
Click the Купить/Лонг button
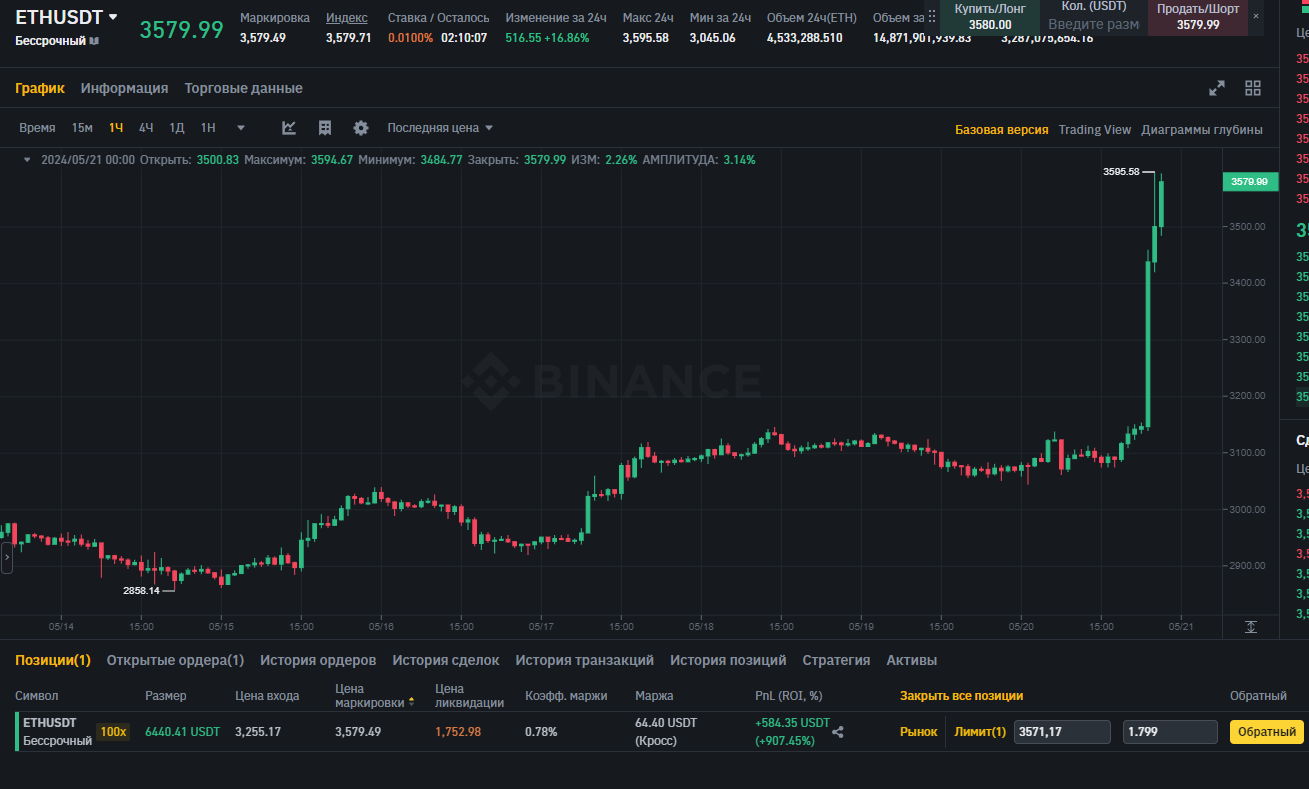point(989,17)
